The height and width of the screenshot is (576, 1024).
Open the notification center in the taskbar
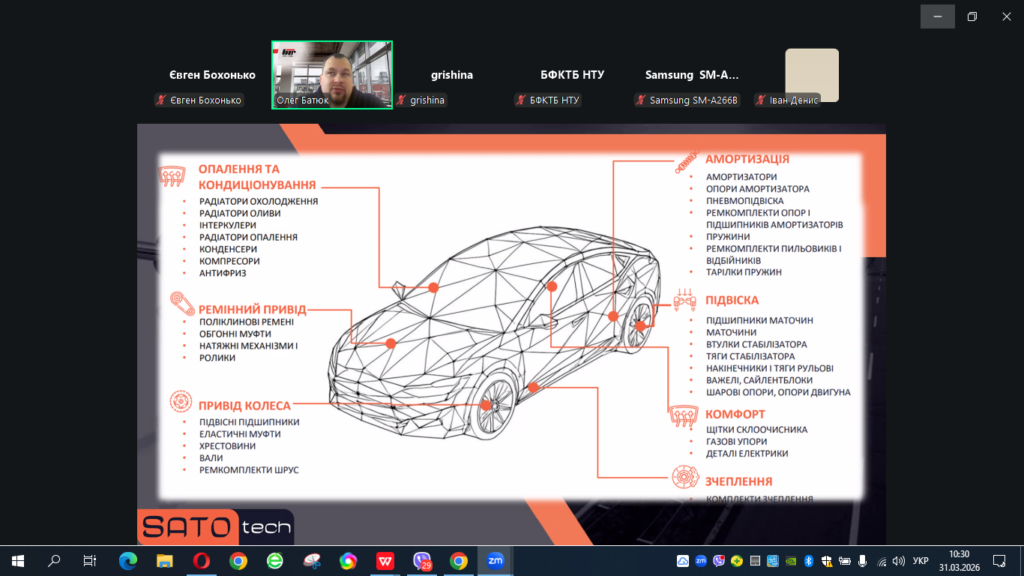[998, 561]
